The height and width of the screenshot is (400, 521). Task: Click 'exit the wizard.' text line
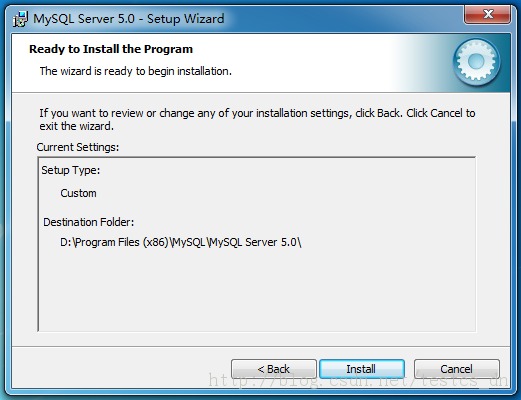(77, 126)
